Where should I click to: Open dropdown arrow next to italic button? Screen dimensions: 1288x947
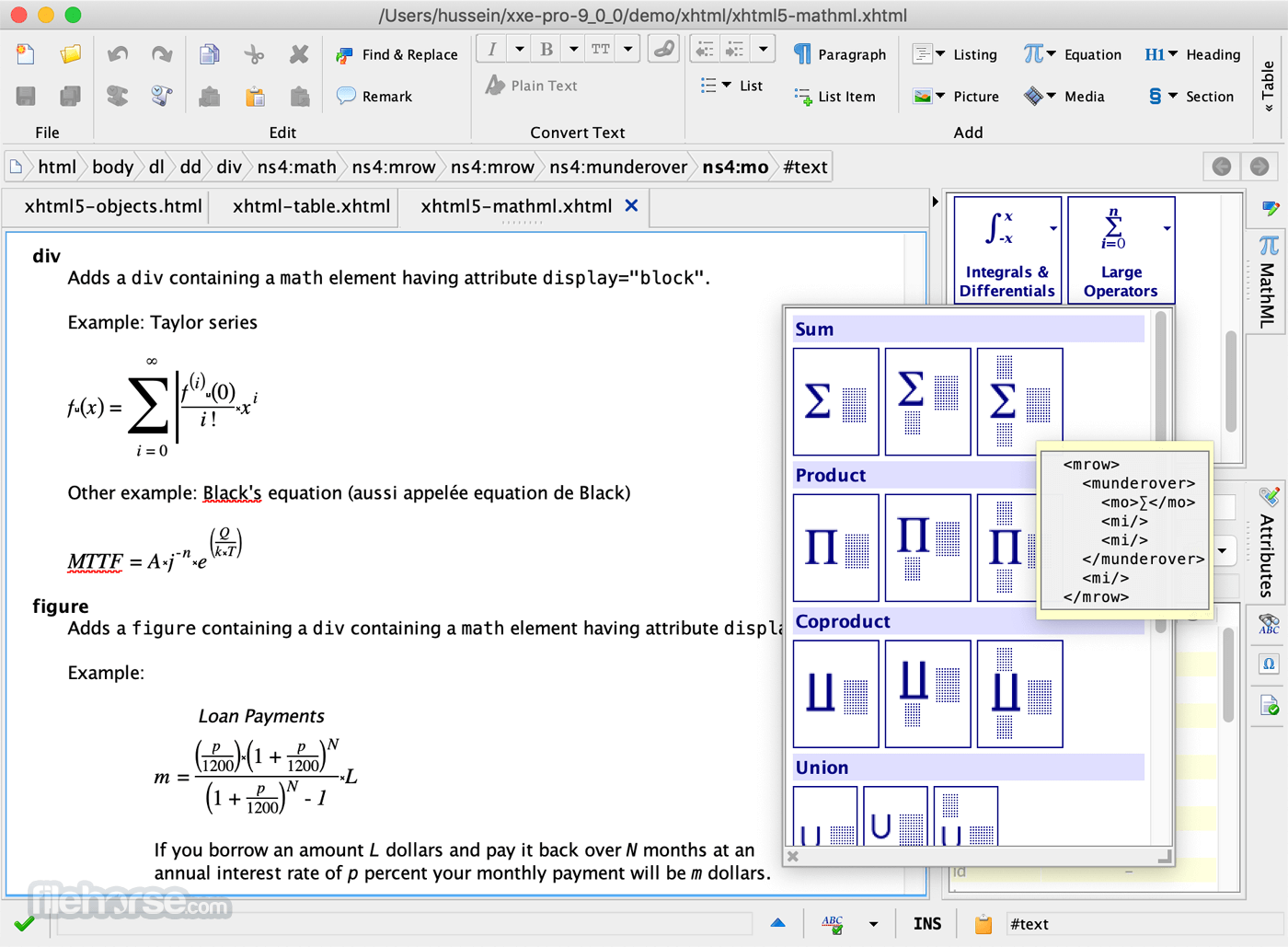coord(519,49)
